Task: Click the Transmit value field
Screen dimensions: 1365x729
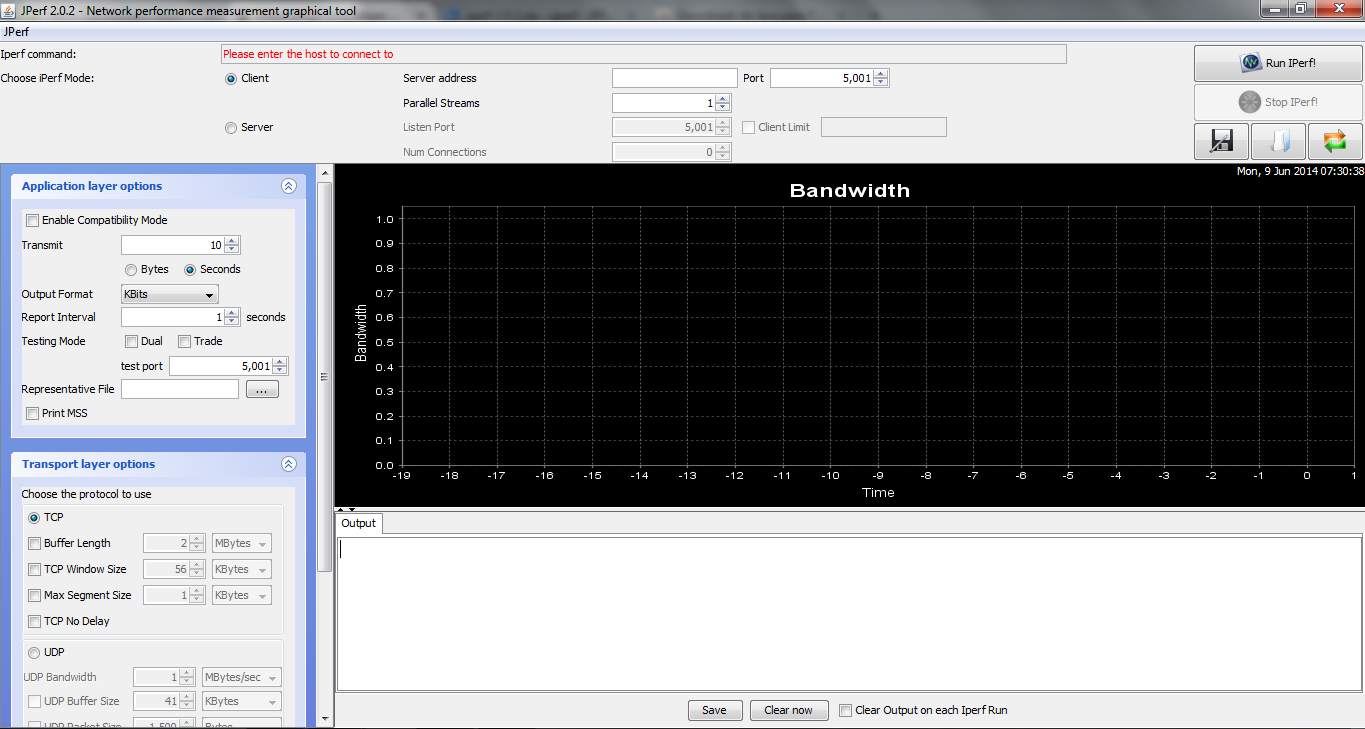Action: tap(173, 245)
